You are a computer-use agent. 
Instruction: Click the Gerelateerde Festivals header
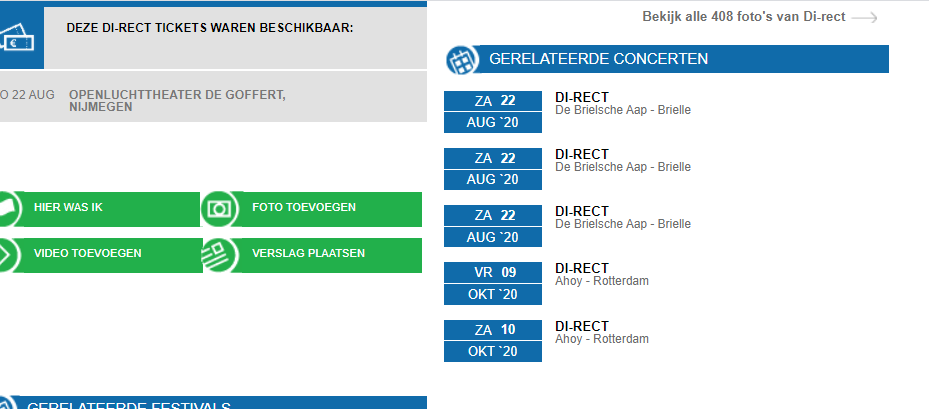[x=129, y=404]
